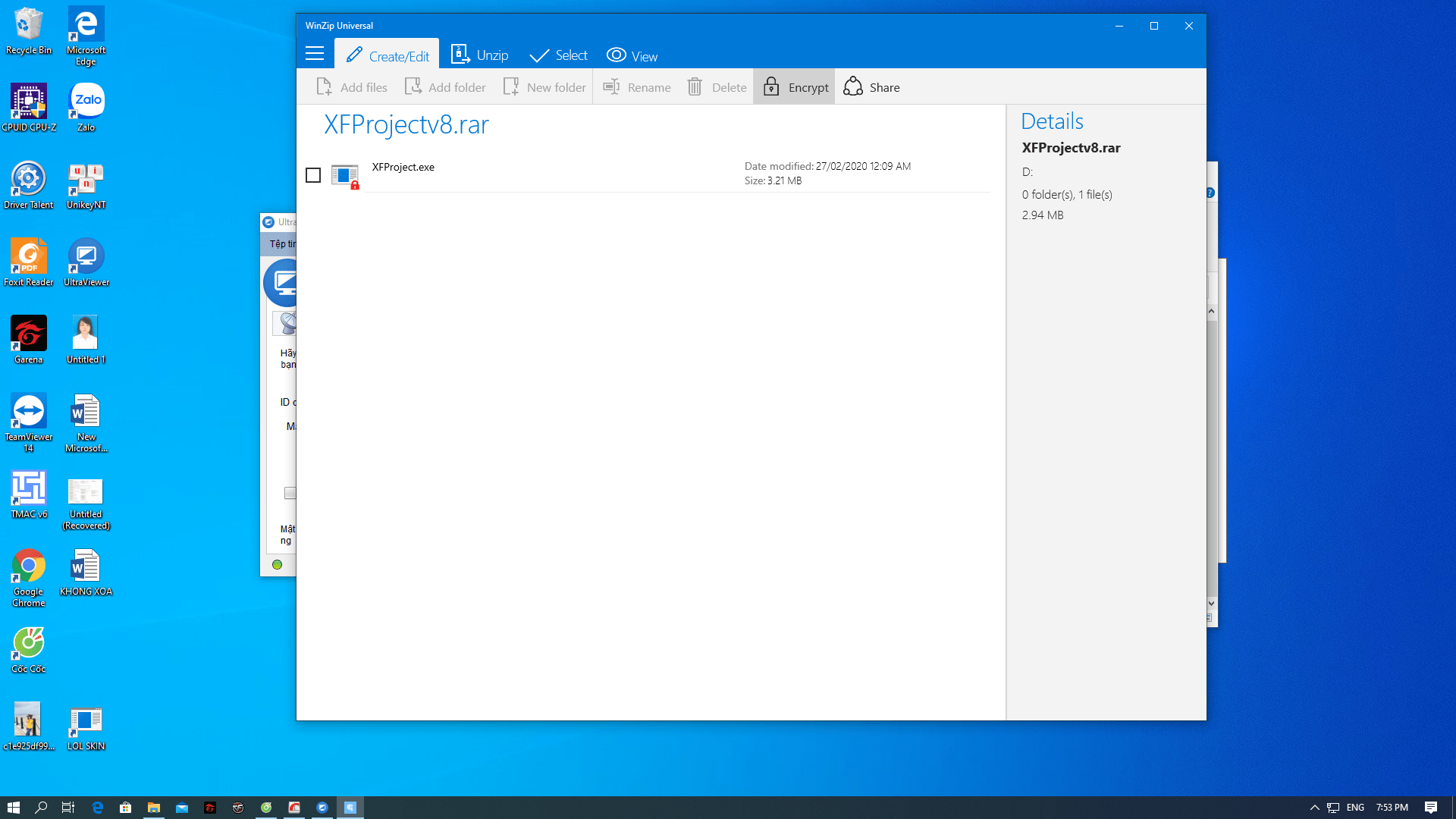Open KHONG XOA Word document
This screenshot has width=1456, height=819.
(86, 572)
